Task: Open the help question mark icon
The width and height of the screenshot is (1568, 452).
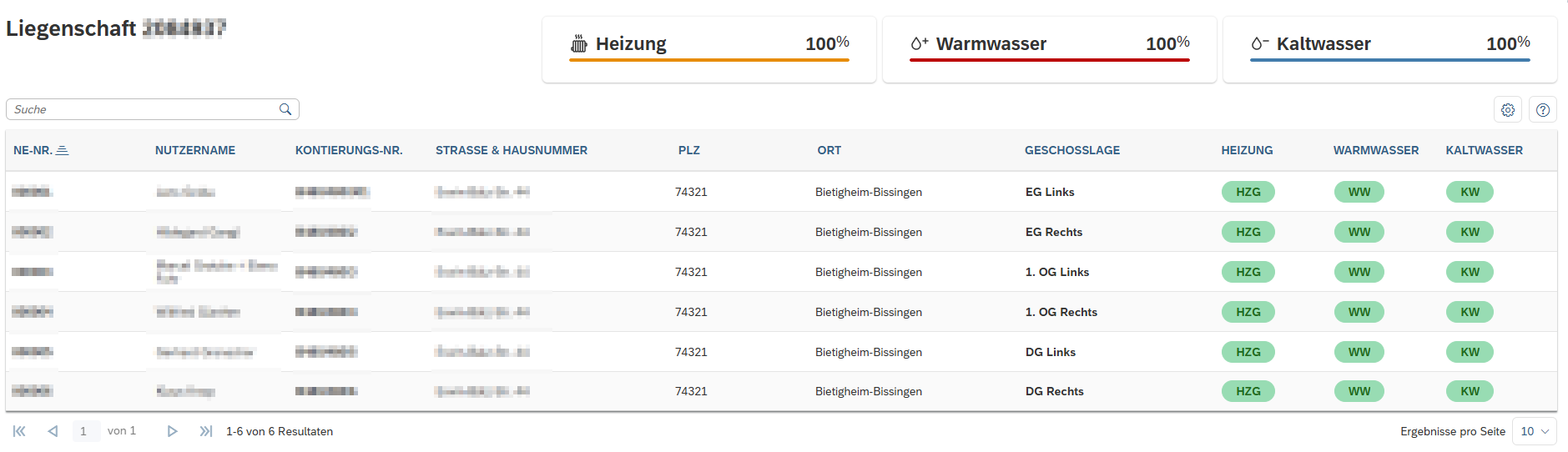Action: [1542, 110]
